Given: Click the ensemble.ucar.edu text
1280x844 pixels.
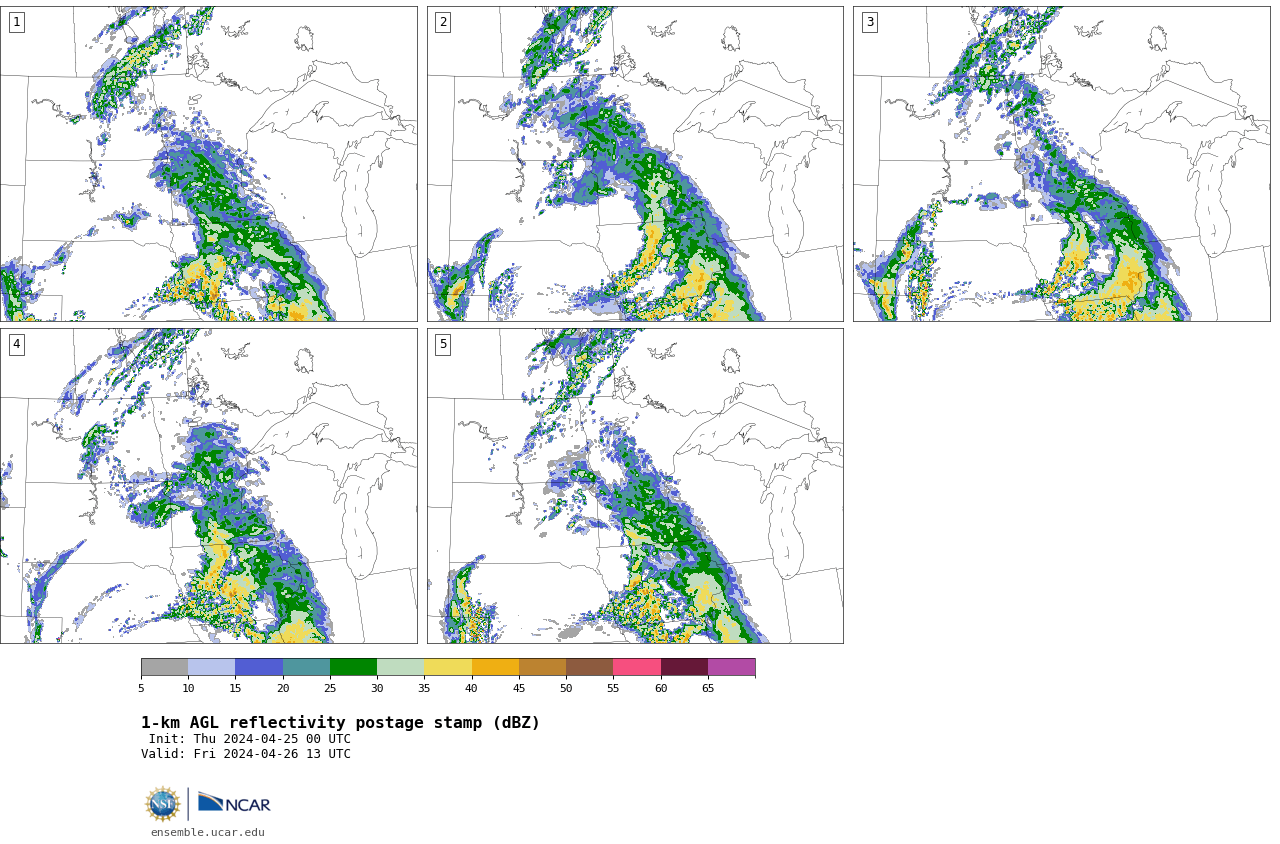Looking at the screenshot, I should pyautogui.click(x=208, y=832).
